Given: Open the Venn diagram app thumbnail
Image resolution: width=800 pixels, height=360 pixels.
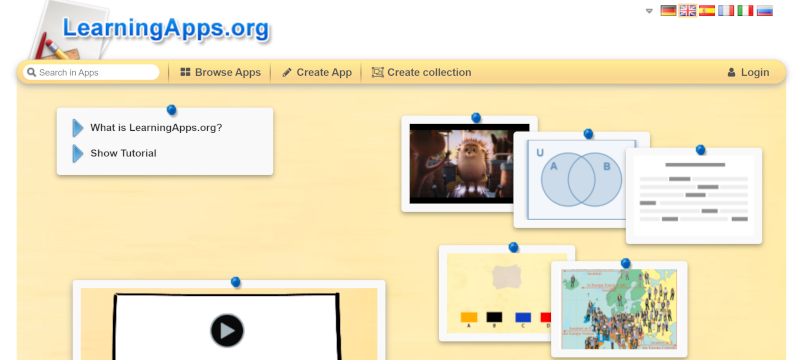Looking at the screenshot, I should (x=582, y=179).
